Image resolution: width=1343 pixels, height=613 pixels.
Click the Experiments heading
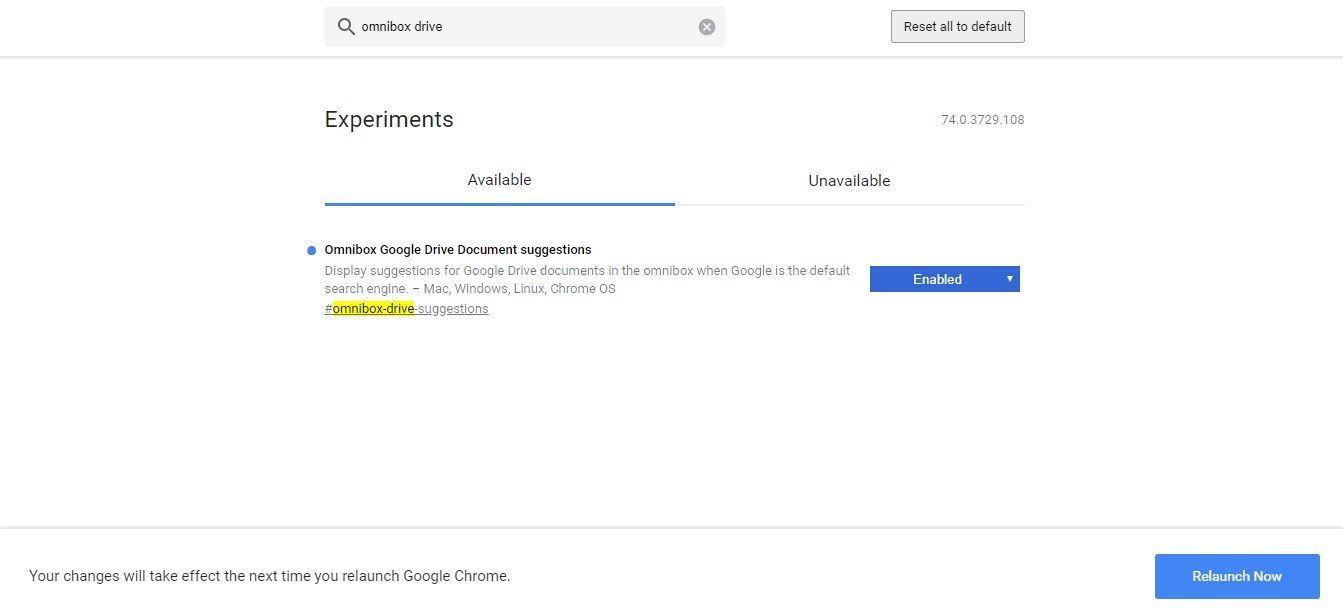click(389, 120)
